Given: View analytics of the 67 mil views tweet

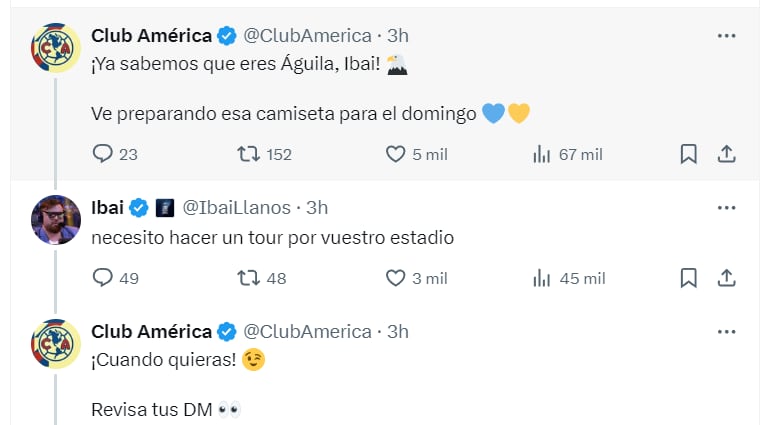Looking at the screenshot, I should [543, 154].
